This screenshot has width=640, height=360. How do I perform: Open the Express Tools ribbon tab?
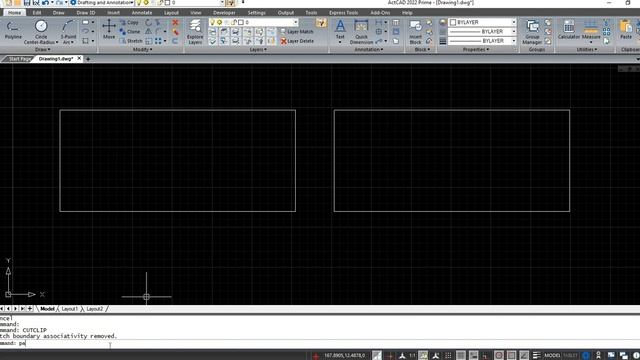click(343, 13)
